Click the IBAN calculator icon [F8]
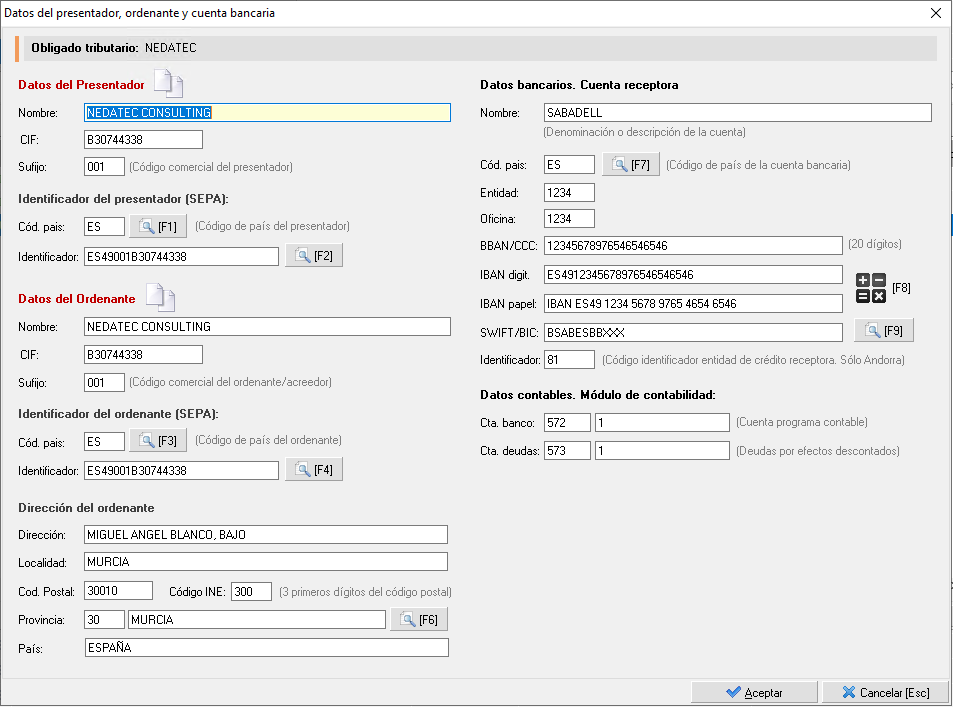 tap(871, 288)
